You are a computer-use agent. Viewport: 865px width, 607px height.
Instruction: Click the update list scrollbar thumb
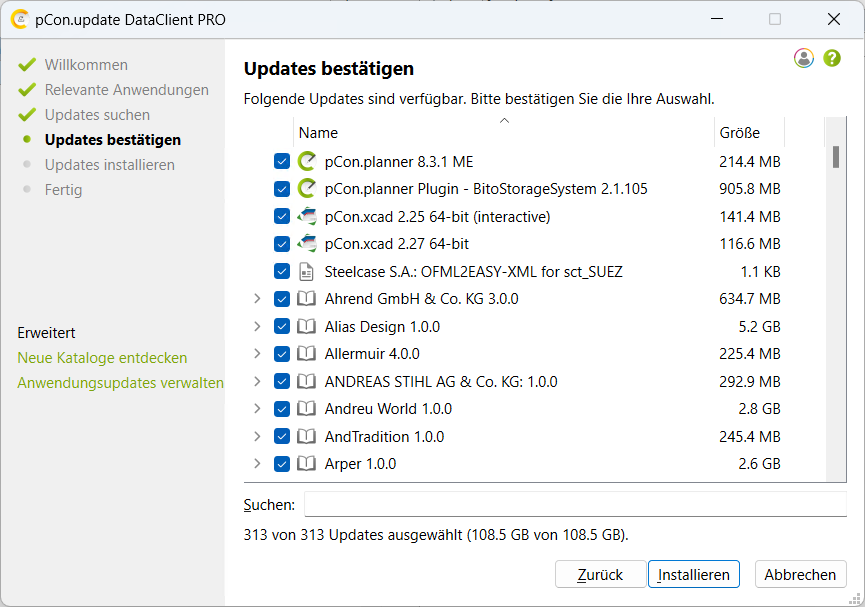(836, 157)
